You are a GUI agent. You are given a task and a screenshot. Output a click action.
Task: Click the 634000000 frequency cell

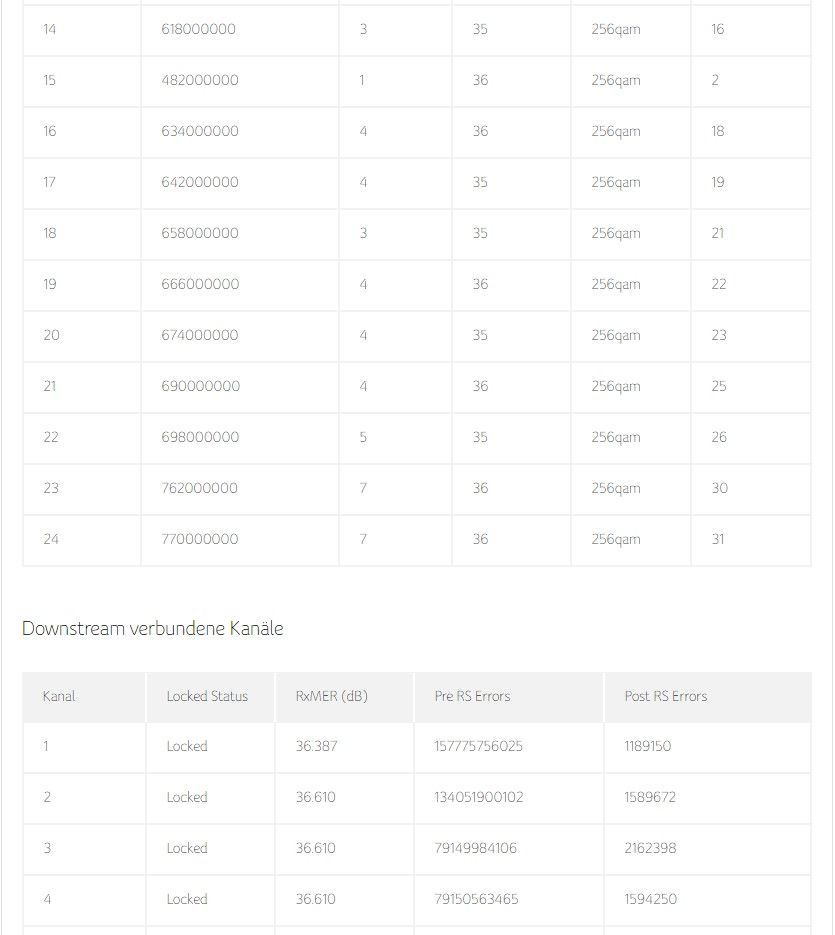click(x=200, y=131)
